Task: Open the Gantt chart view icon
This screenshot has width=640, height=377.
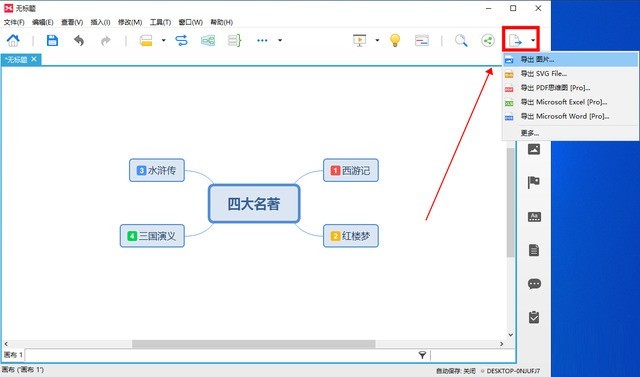Action: click(422, 40)
